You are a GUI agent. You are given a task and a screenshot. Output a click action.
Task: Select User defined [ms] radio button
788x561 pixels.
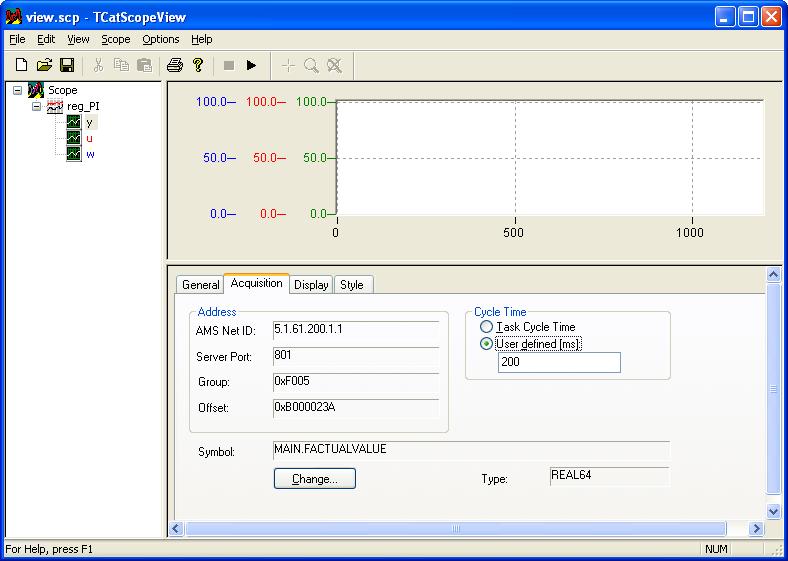point(486,344)
